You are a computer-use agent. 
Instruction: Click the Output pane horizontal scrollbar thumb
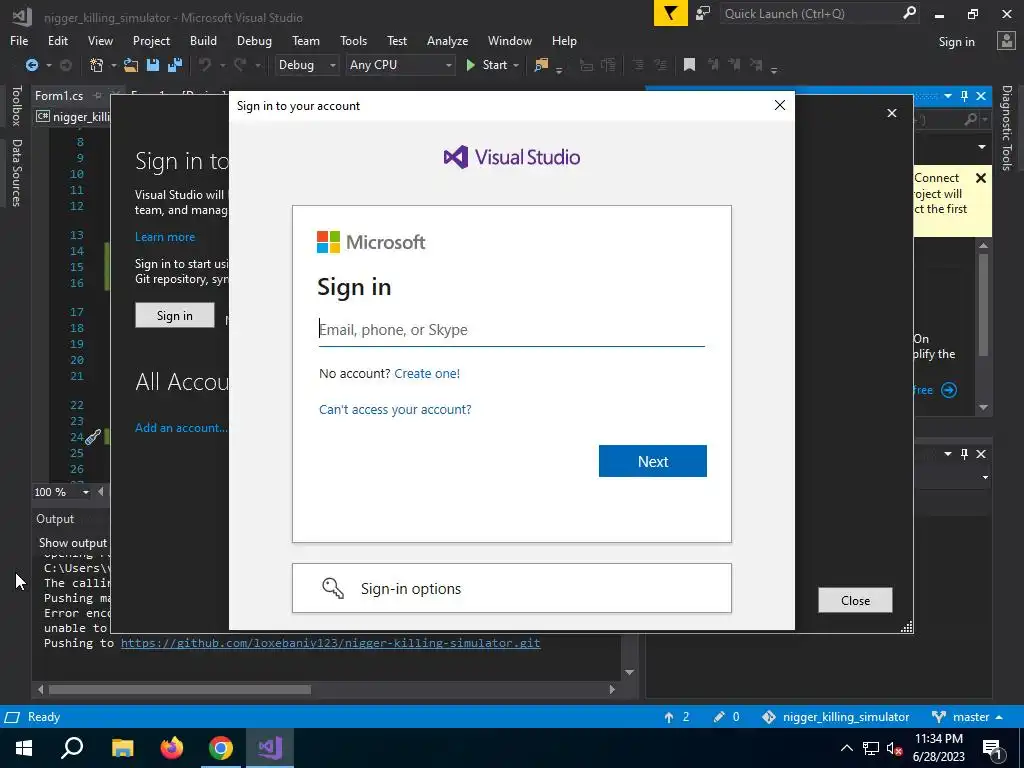180,690
